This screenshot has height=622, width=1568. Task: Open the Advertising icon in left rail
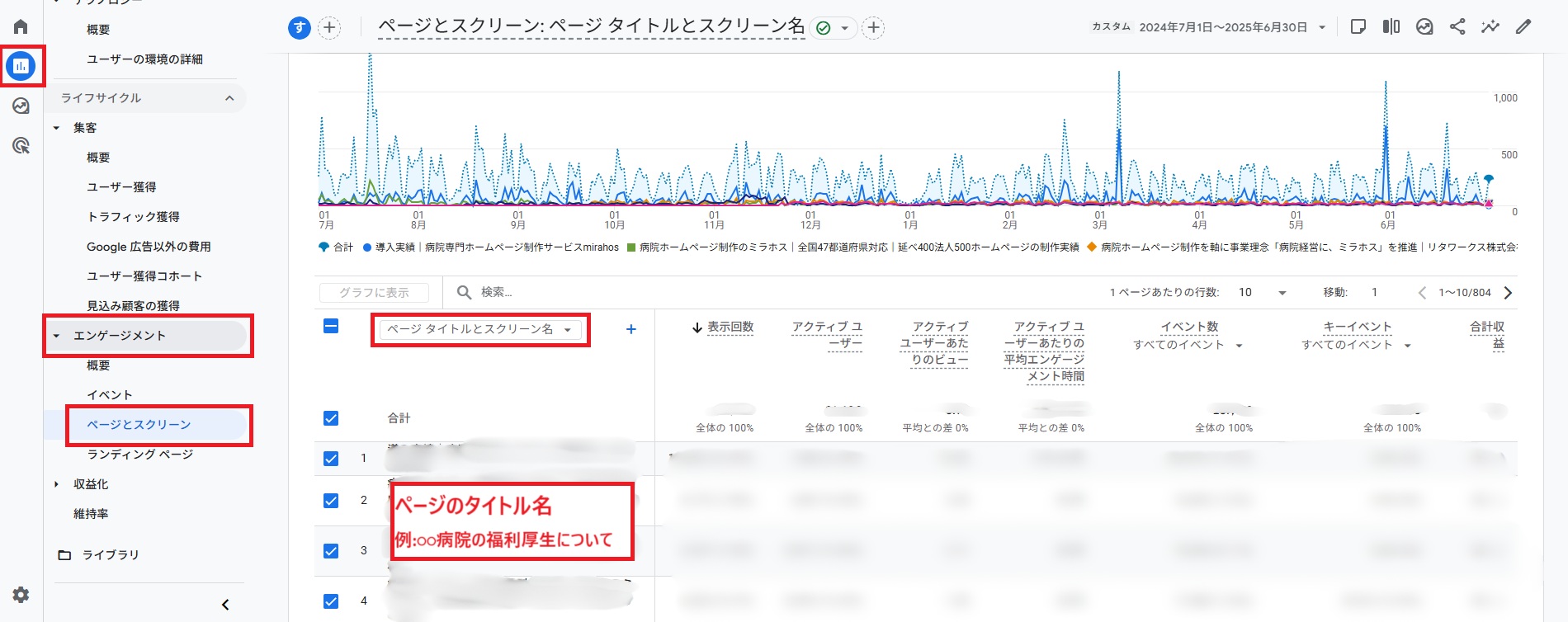[21, 146]
